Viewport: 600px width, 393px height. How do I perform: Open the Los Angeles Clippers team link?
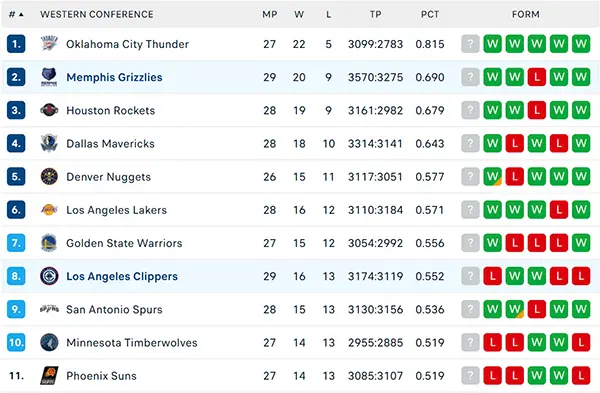[x=122, y=276]
